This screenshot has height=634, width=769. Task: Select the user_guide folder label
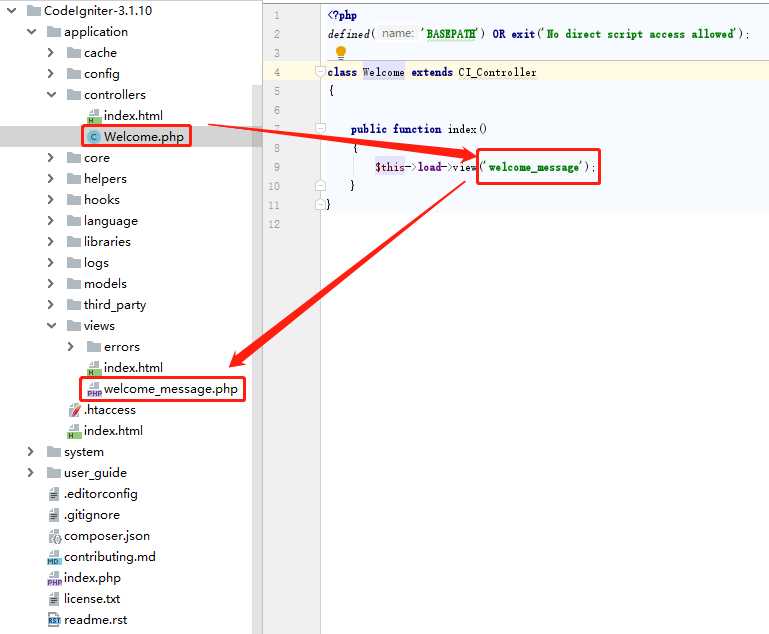95,473
